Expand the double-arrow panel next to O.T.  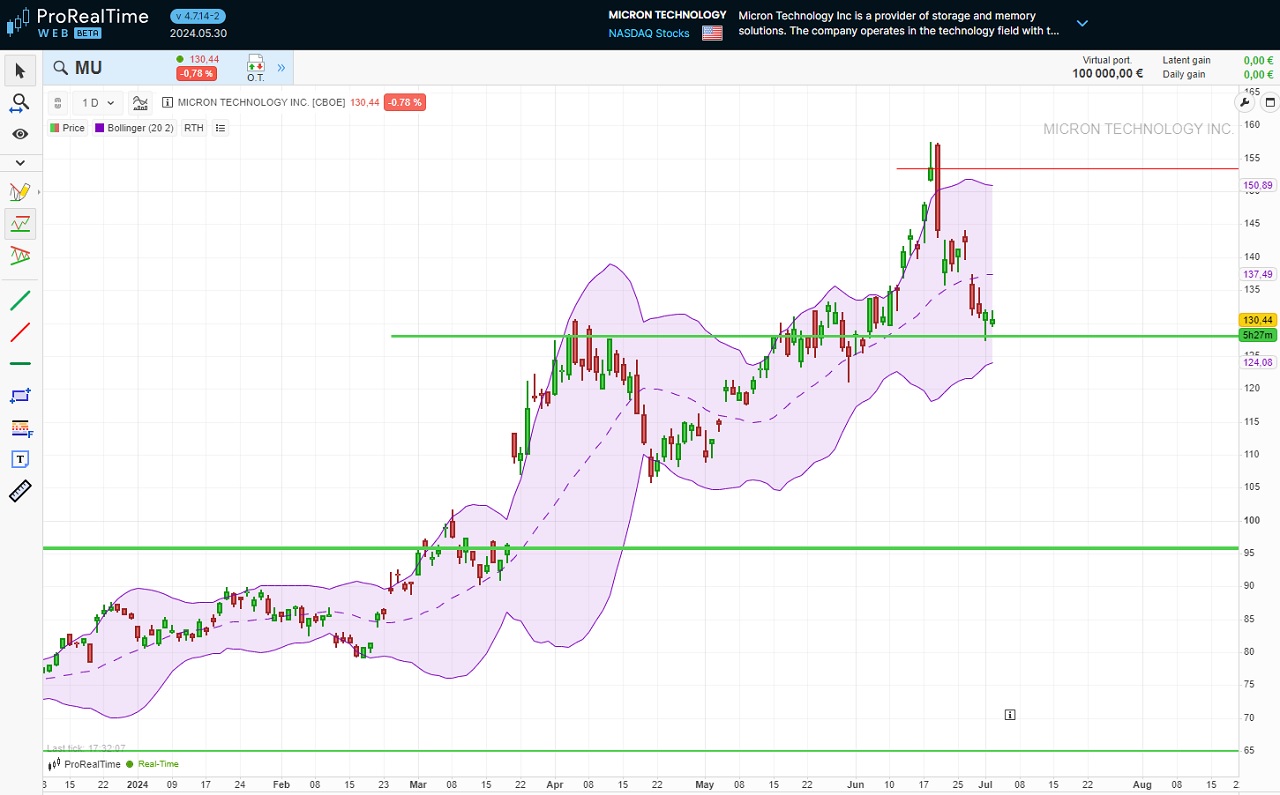pyautogui.click(x=281, y=68)
